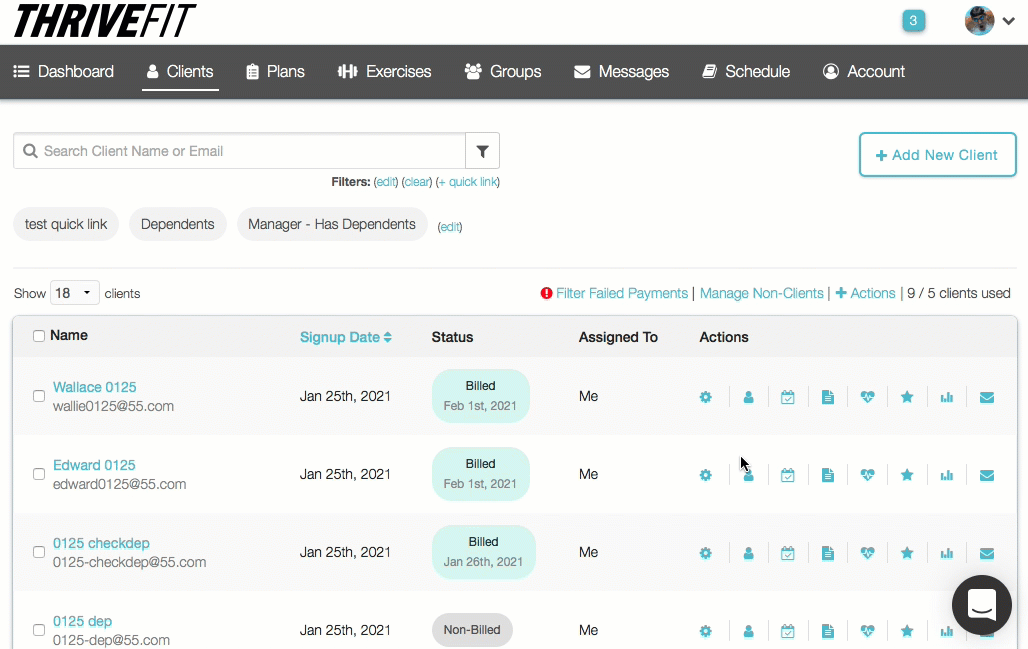Open calendar icon for Edward 0125

(x=788, y=475)
